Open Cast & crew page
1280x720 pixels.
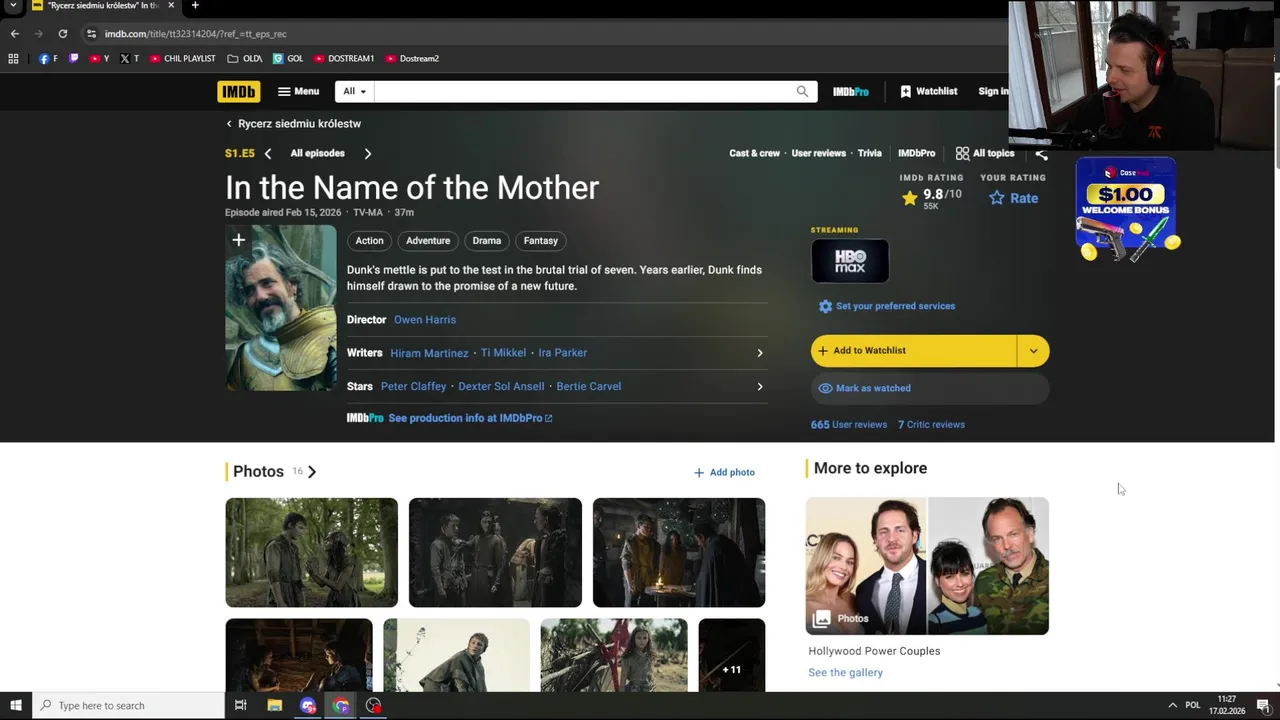[754, 153]
